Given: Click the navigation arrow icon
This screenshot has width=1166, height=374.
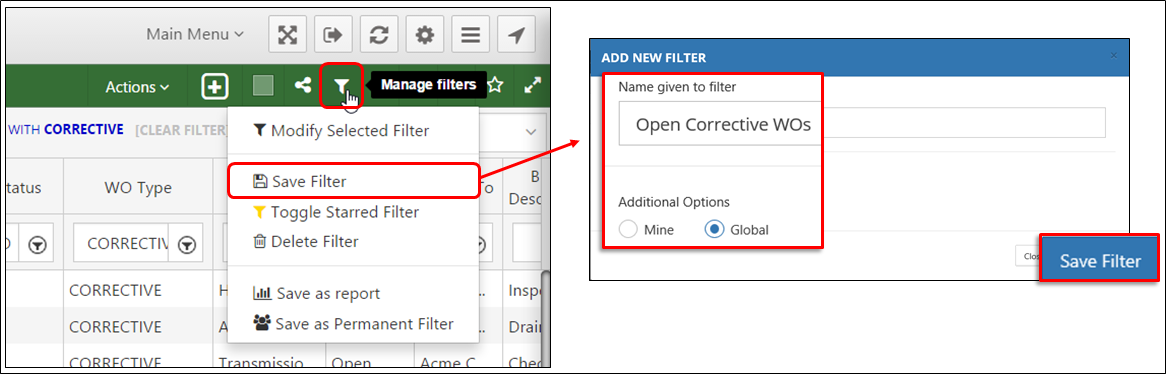Looking at the screenshot, I should pyautogui.click(x=516, y=34).
